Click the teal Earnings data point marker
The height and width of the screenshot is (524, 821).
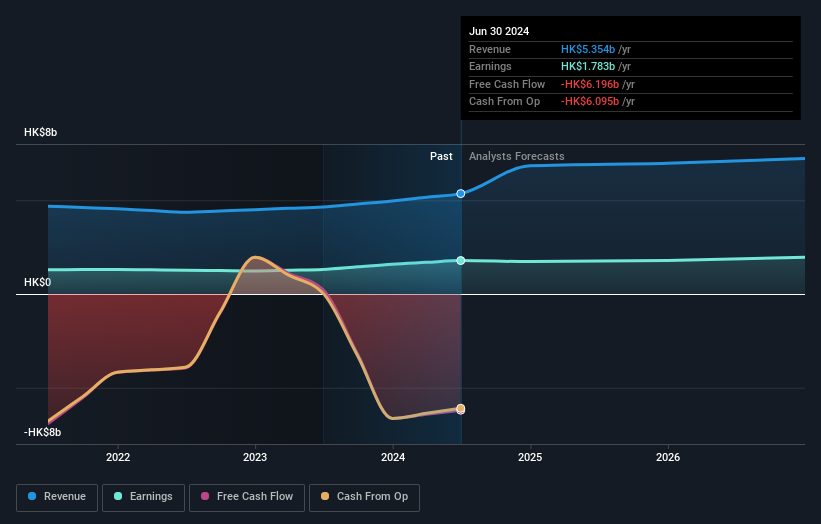pyautogui.click(x=461, y=261)
